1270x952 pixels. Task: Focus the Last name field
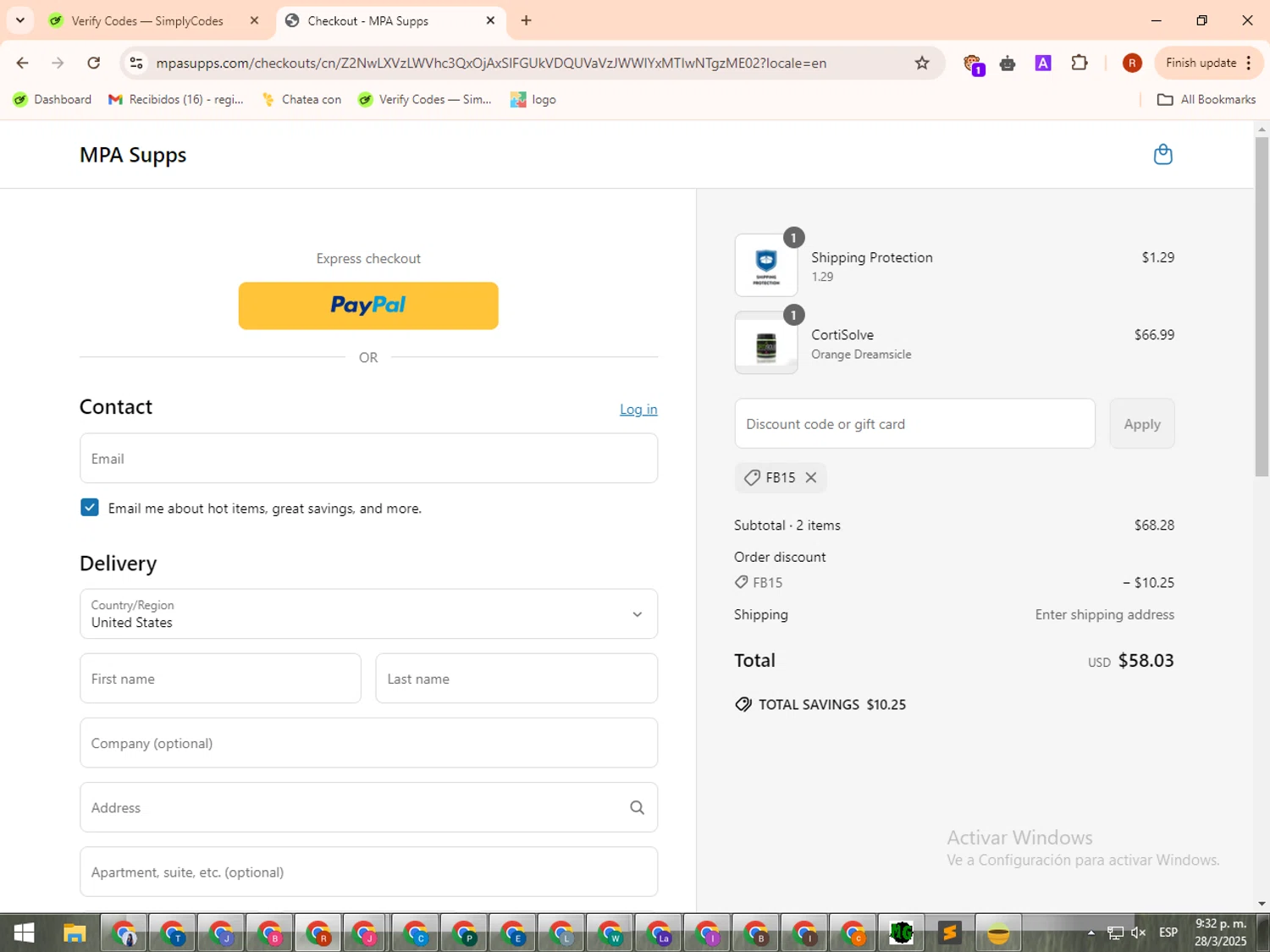coord(516,679)
